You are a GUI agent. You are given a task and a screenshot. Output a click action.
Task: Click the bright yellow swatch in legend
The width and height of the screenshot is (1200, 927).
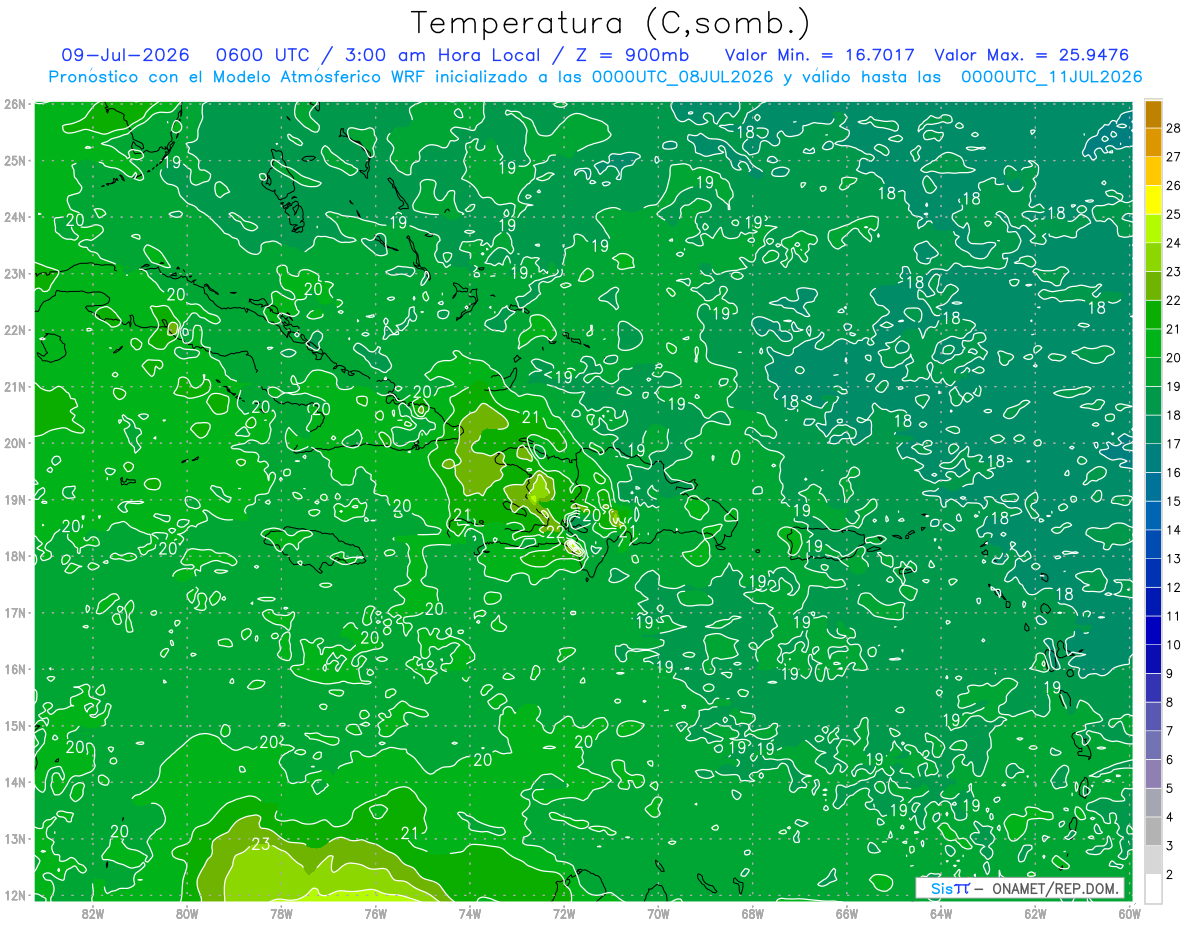[x=1153, y=200]
